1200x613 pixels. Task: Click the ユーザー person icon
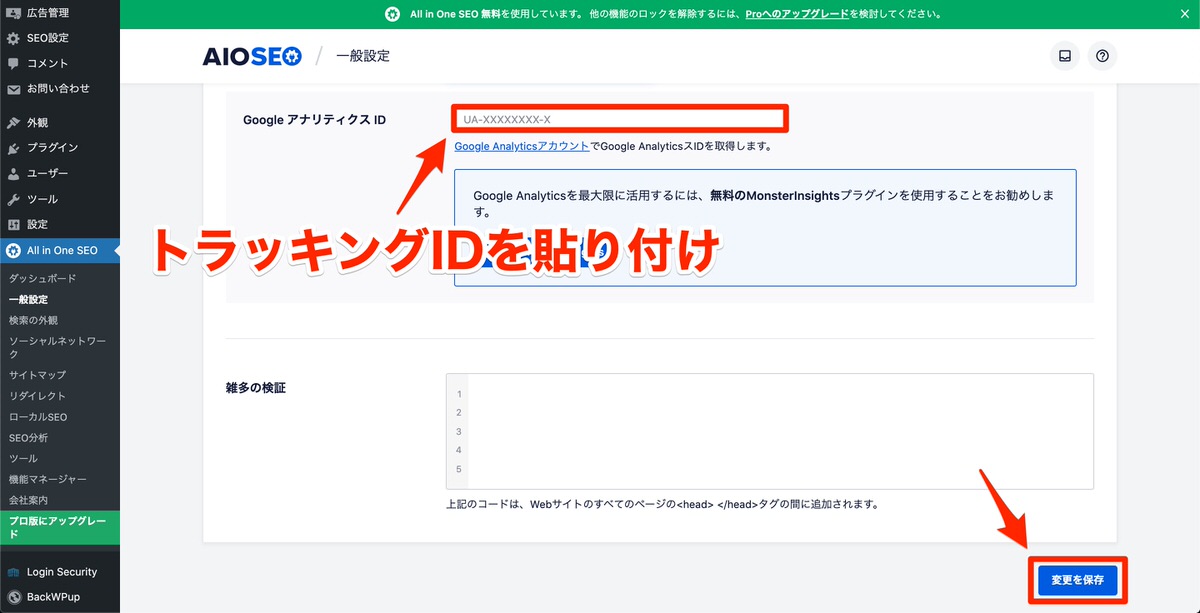[x=13, y=174]
